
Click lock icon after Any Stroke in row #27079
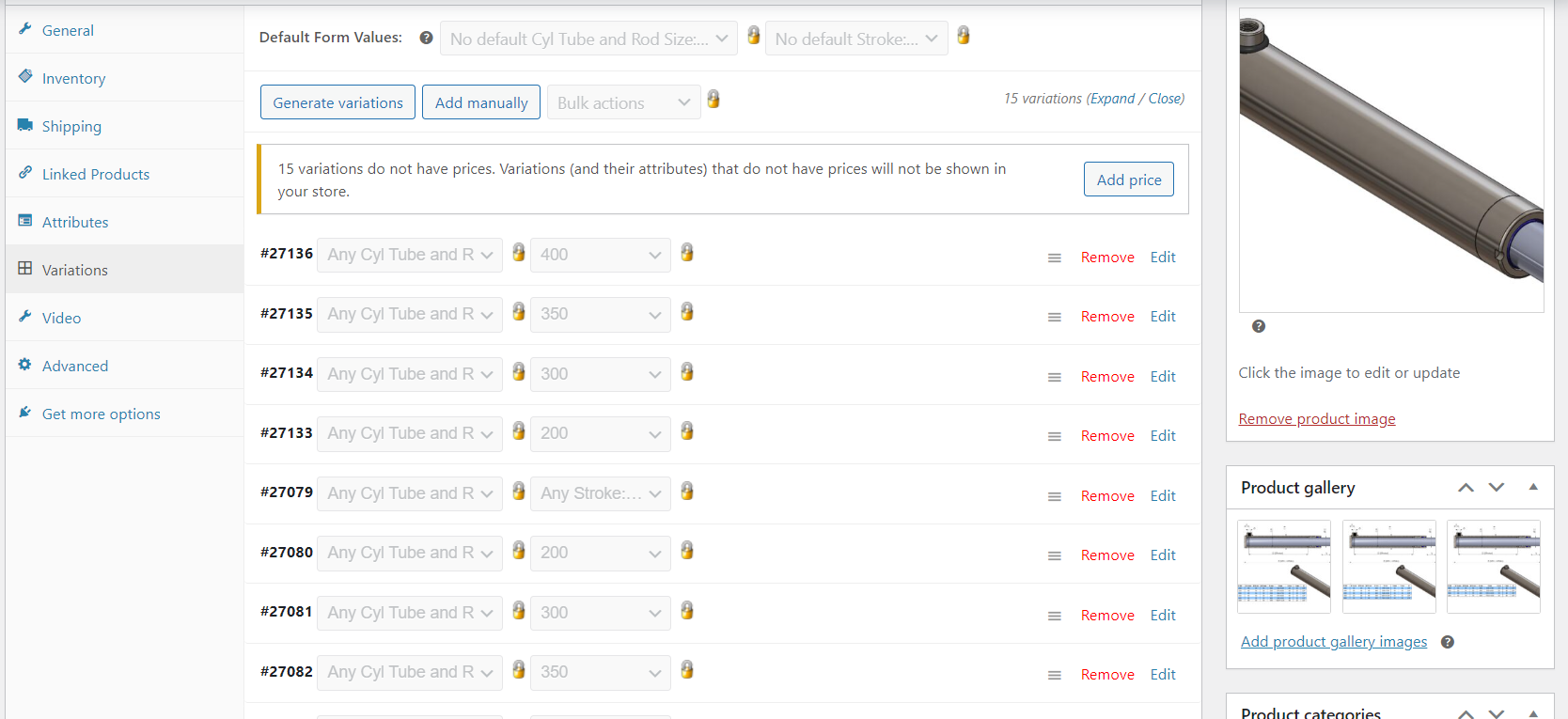687,491
